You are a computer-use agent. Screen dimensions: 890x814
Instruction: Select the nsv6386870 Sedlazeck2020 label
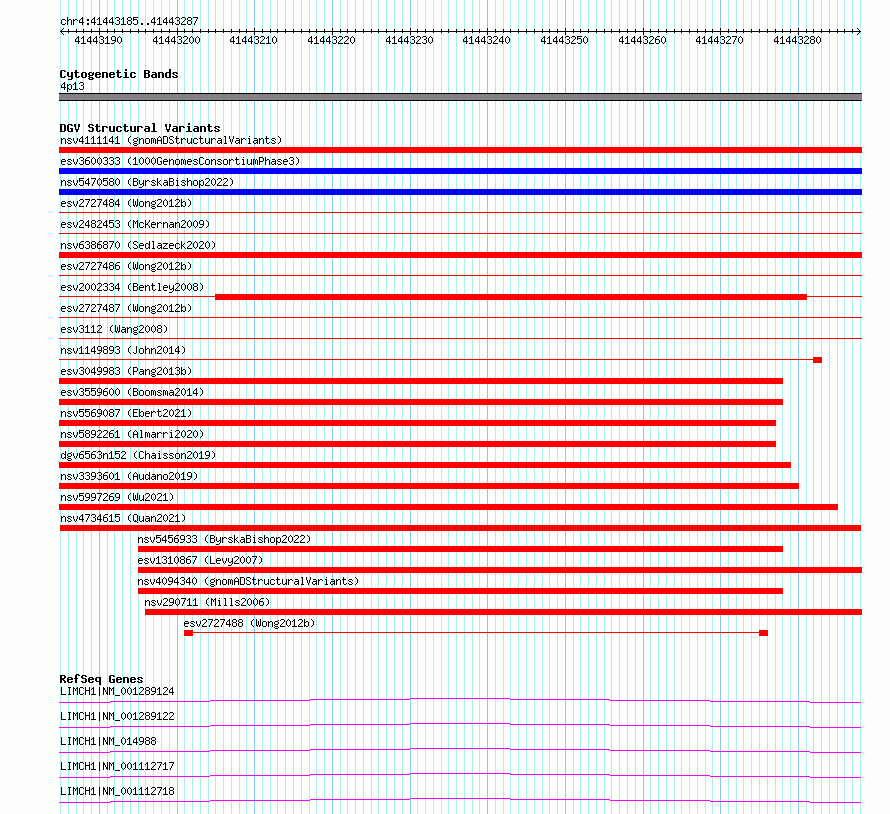[x=138, y=245]
